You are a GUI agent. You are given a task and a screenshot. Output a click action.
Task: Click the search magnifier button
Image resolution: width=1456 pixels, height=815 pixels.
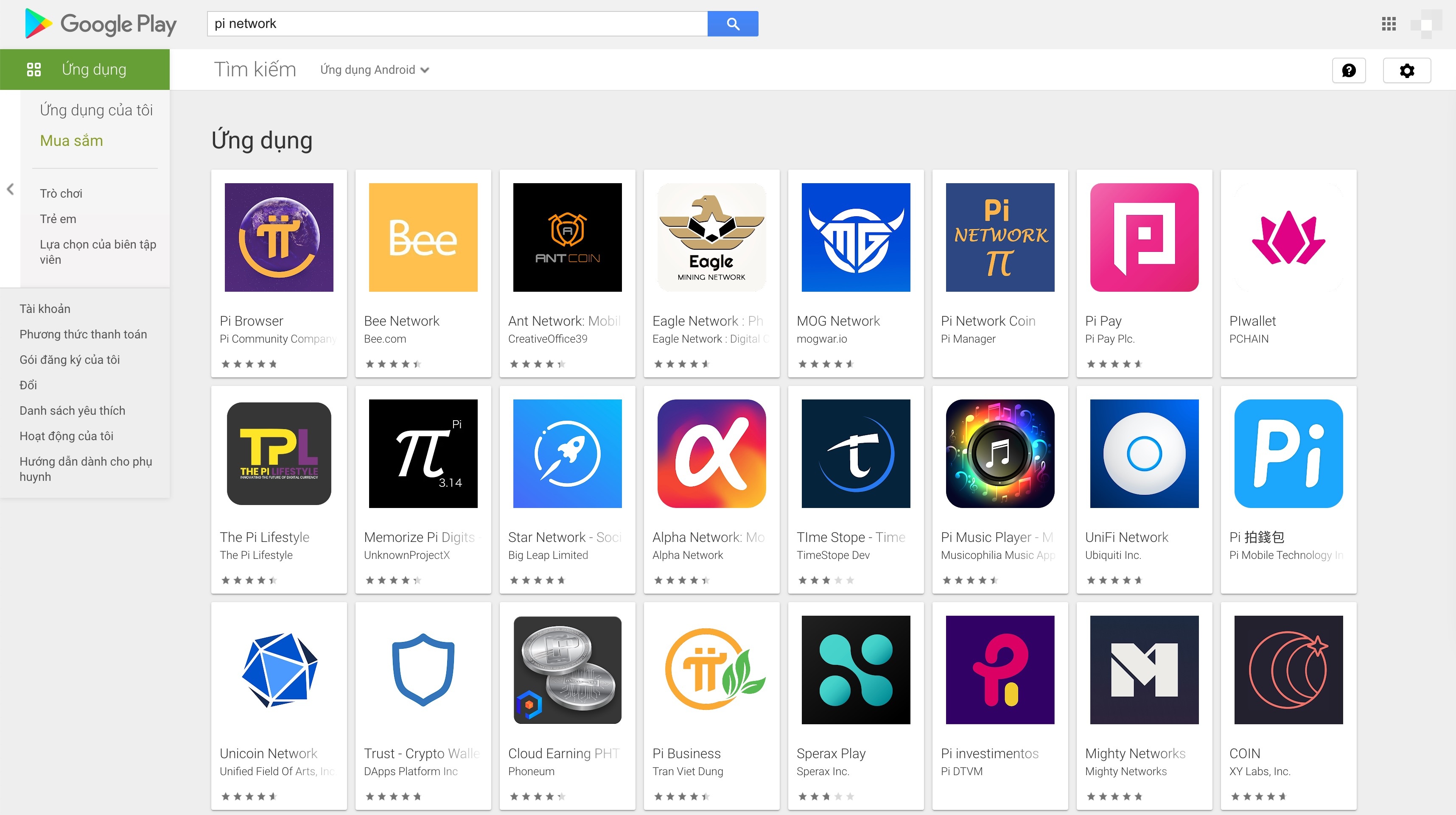pos(733,24)
